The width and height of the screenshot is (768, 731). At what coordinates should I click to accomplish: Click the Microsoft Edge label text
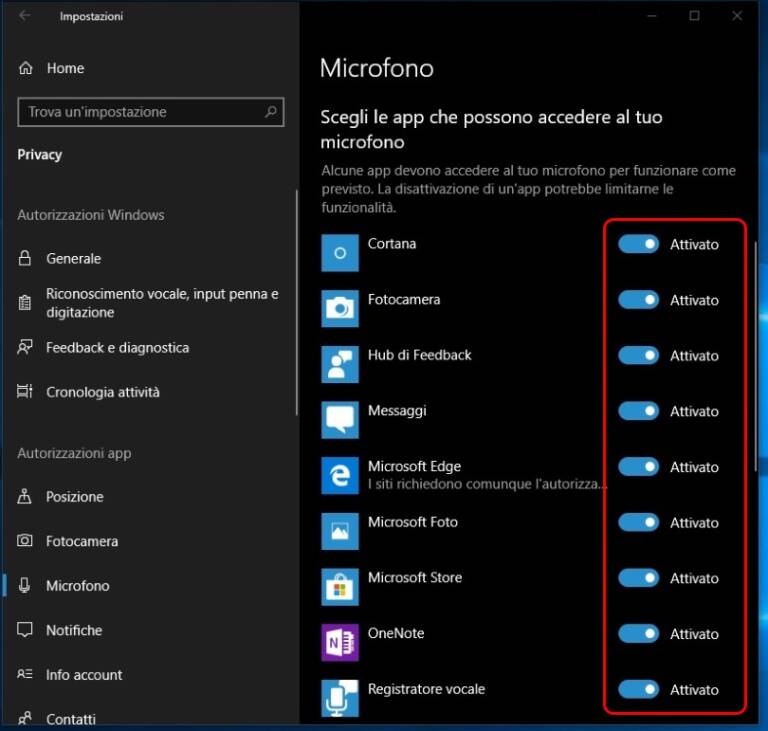click(x=414, y=466)
